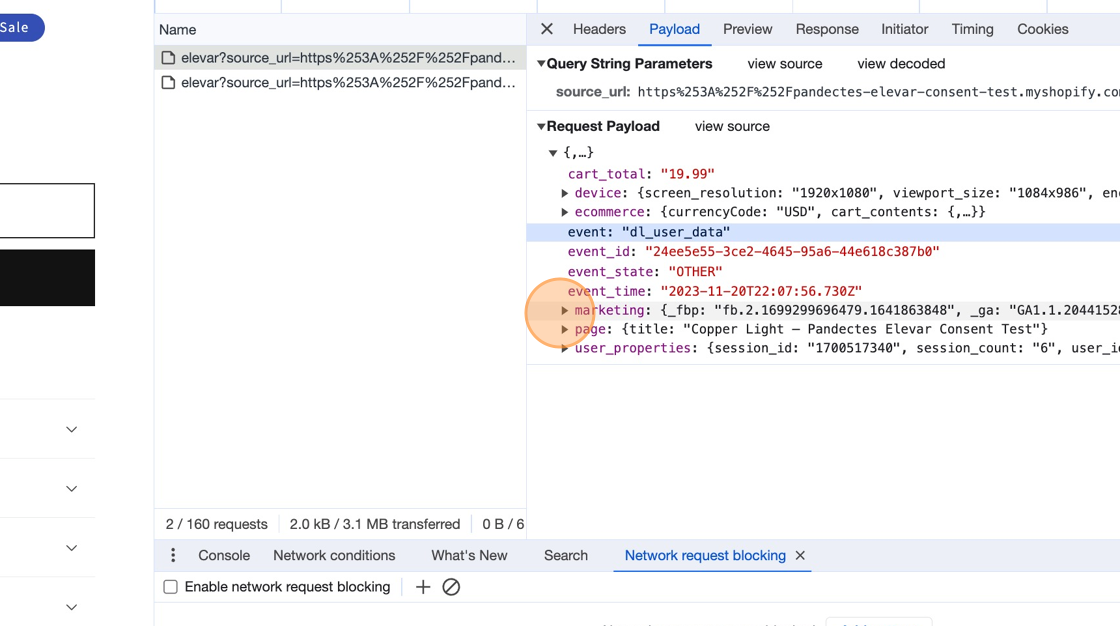This screenshot has height=626, width=1120.
Task: Open the Search drawer tab
Action: click(566, 555)
